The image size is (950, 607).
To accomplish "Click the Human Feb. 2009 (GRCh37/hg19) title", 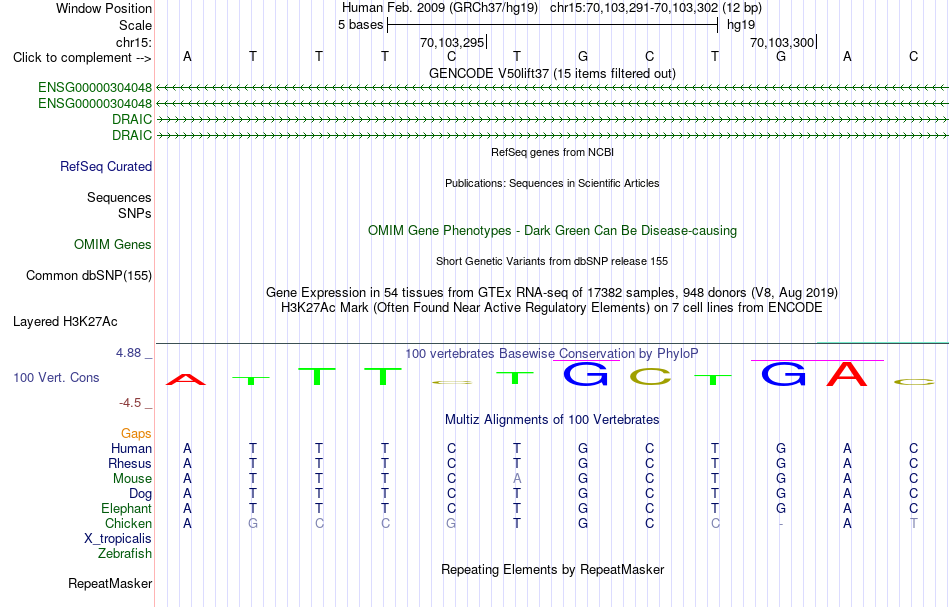I will click(x=440, y=8).
